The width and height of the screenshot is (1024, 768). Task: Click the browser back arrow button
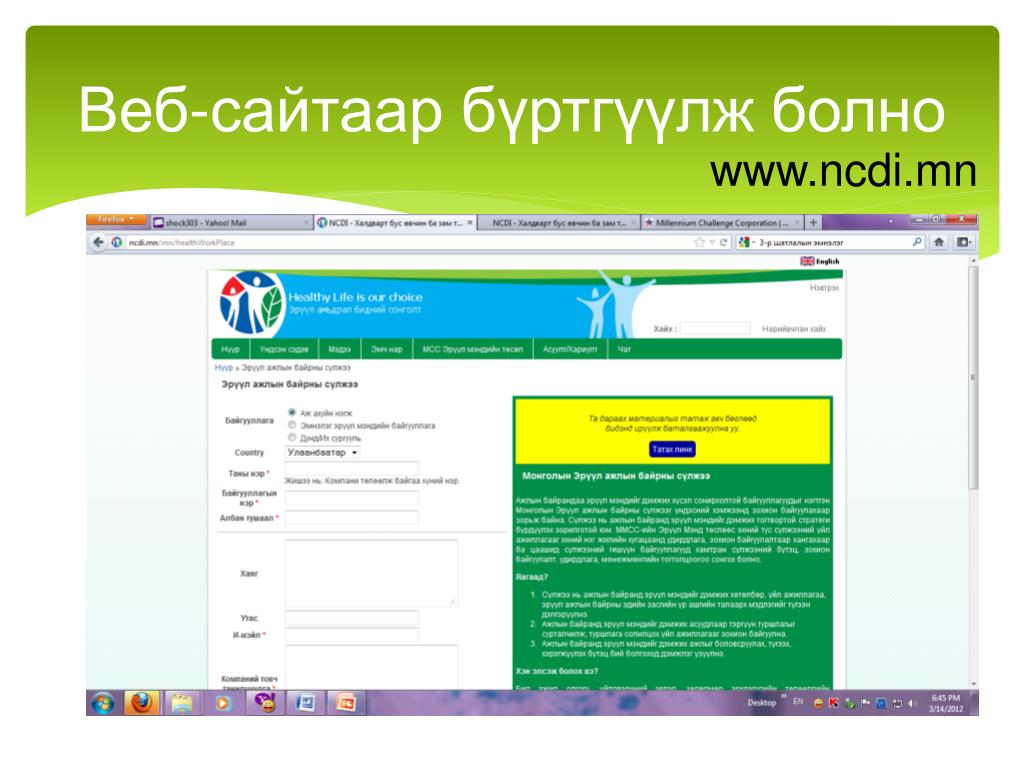coord(98,242)
